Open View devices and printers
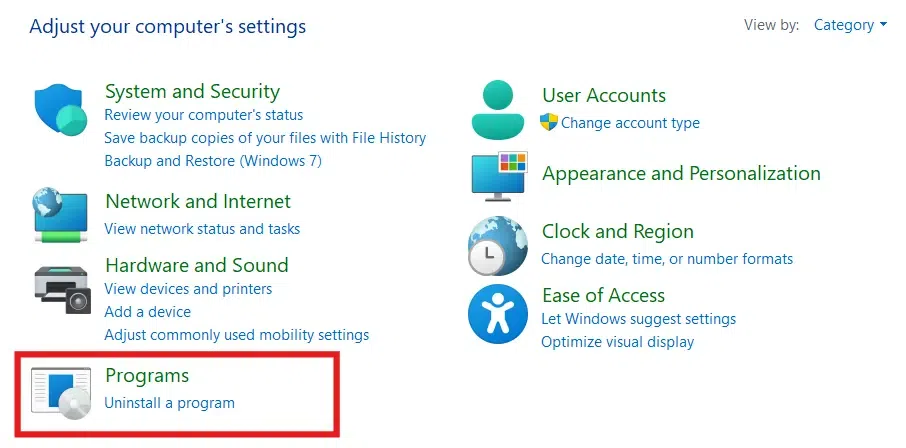 pyautogui.click(x=188, y=289)
